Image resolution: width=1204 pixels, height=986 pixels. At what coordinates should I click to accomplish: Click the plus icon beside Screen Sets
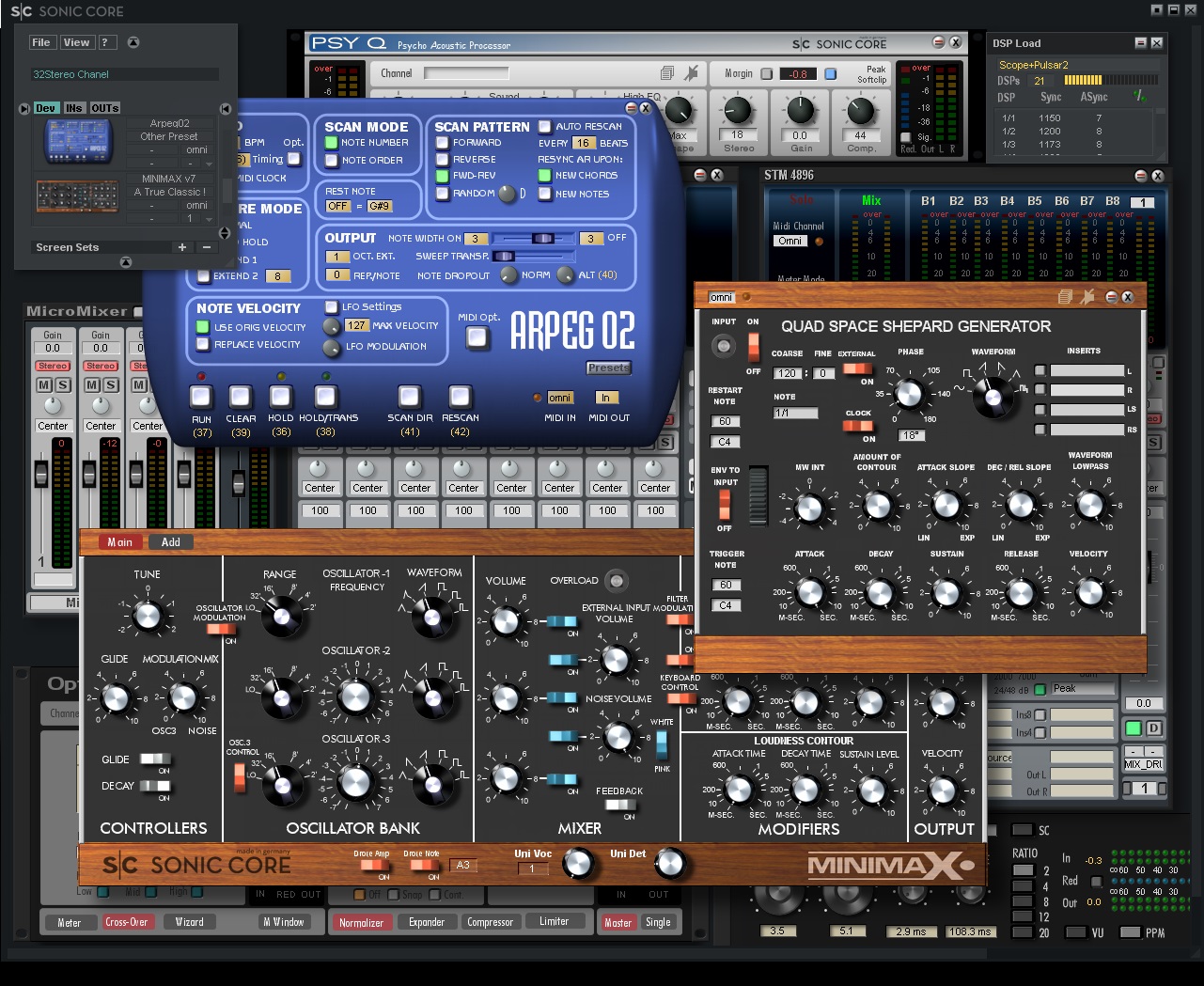182,247
